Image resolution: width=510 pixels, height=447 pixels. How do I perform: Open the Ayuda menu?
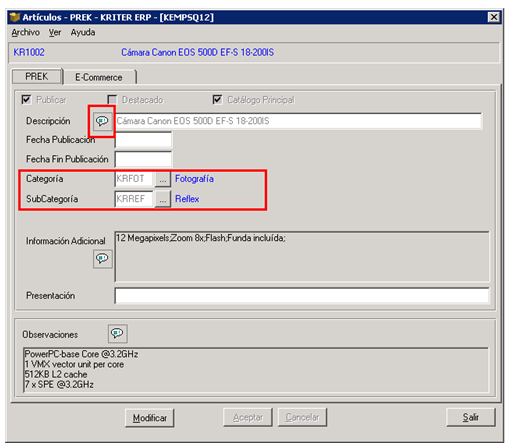point(83,32)
